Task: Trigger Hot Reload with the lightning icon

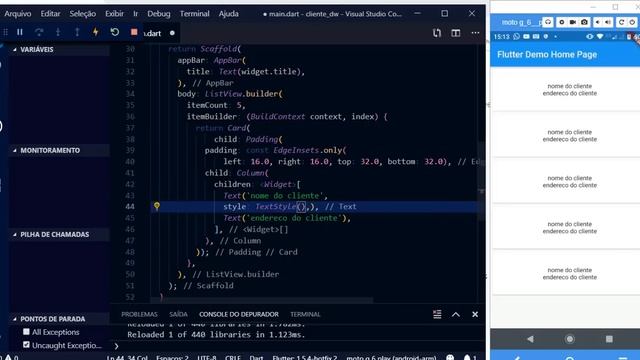Action: click(x=96, y=32)
